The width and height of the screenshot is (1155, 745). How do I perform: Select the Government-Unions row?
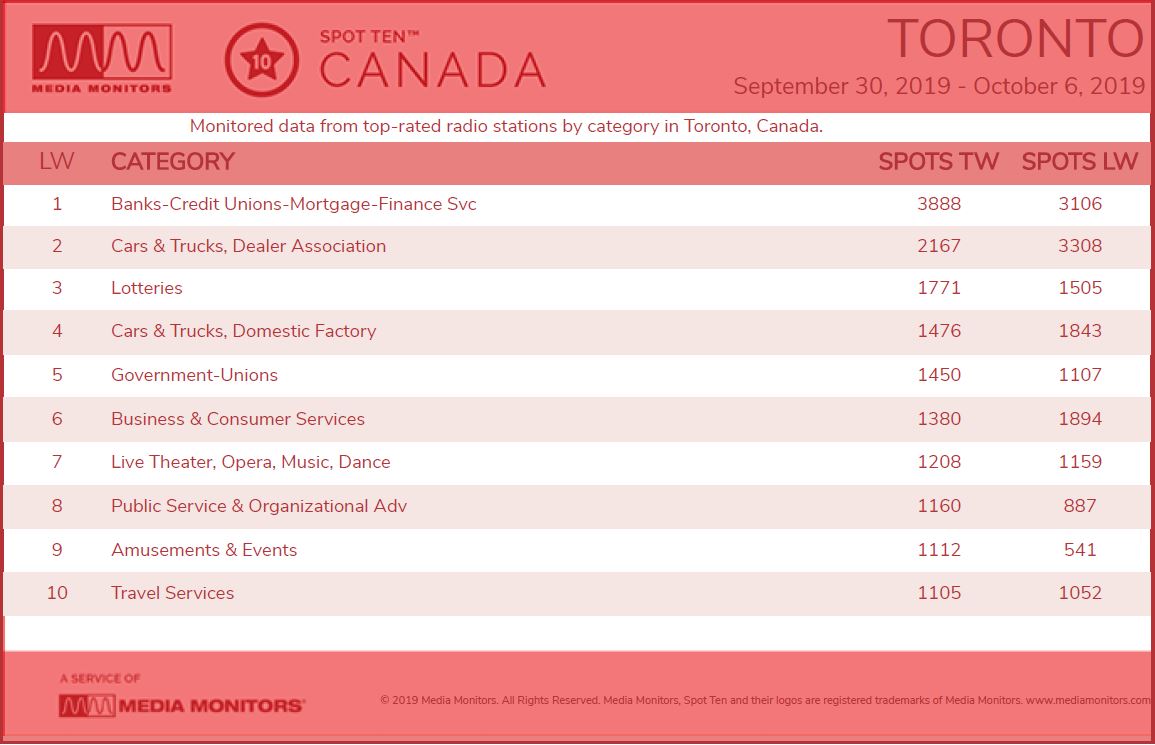(577, 376)
